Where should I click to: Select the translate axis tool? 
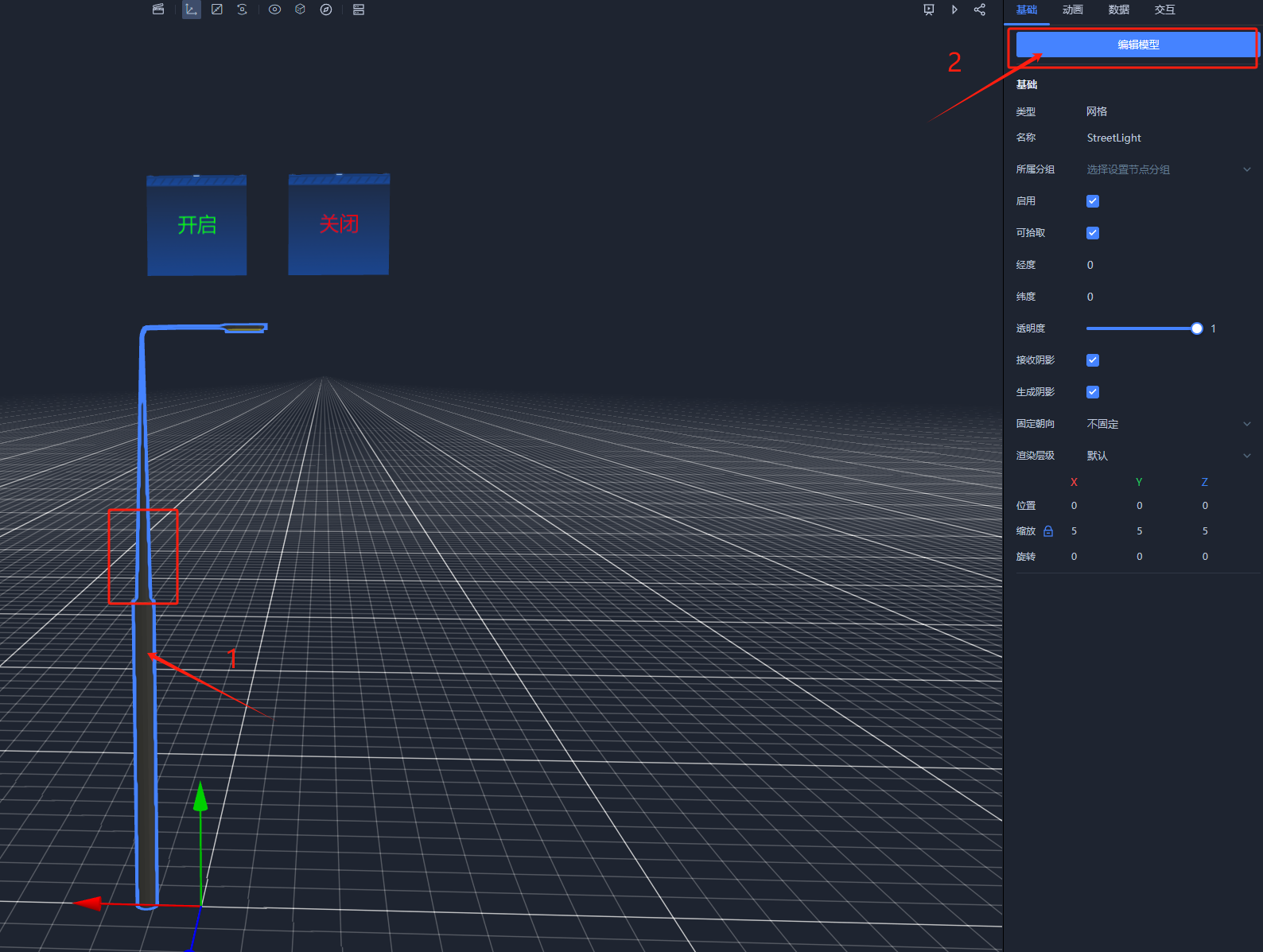coord(191,10)
